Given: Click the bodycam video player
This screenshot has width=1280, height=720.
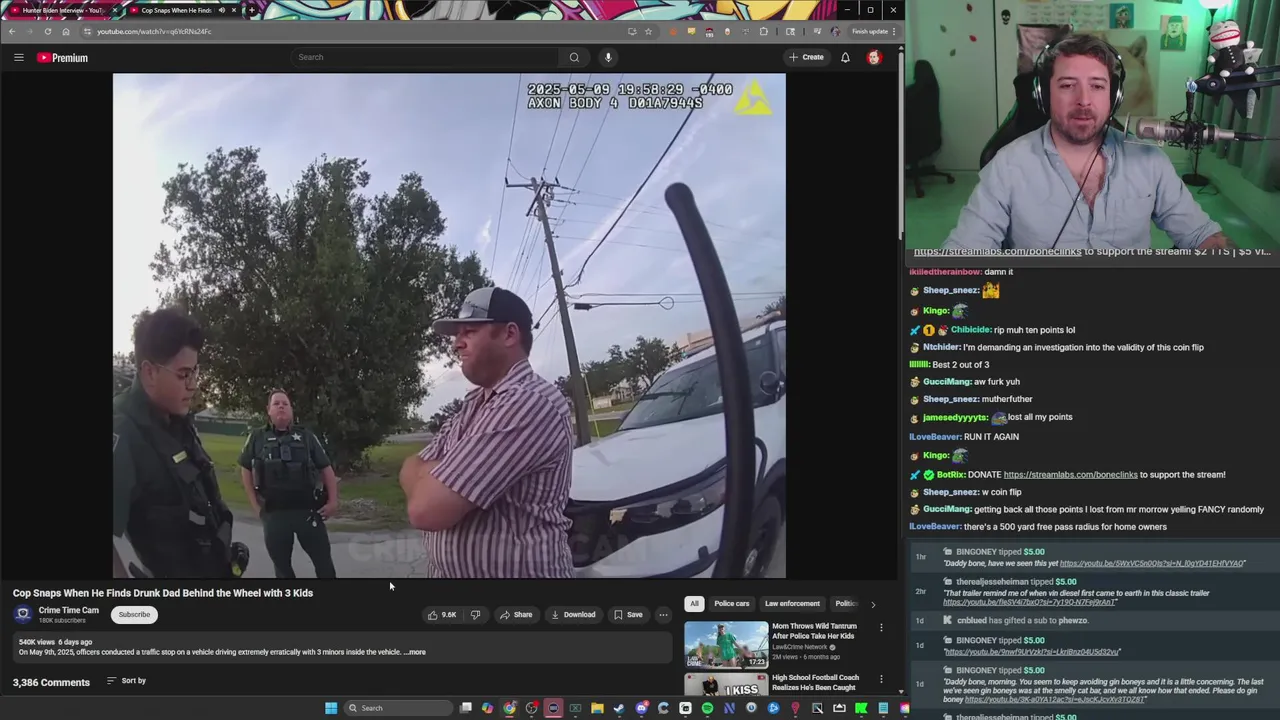Looking at the screenshot, I should (x=449, y=325).
